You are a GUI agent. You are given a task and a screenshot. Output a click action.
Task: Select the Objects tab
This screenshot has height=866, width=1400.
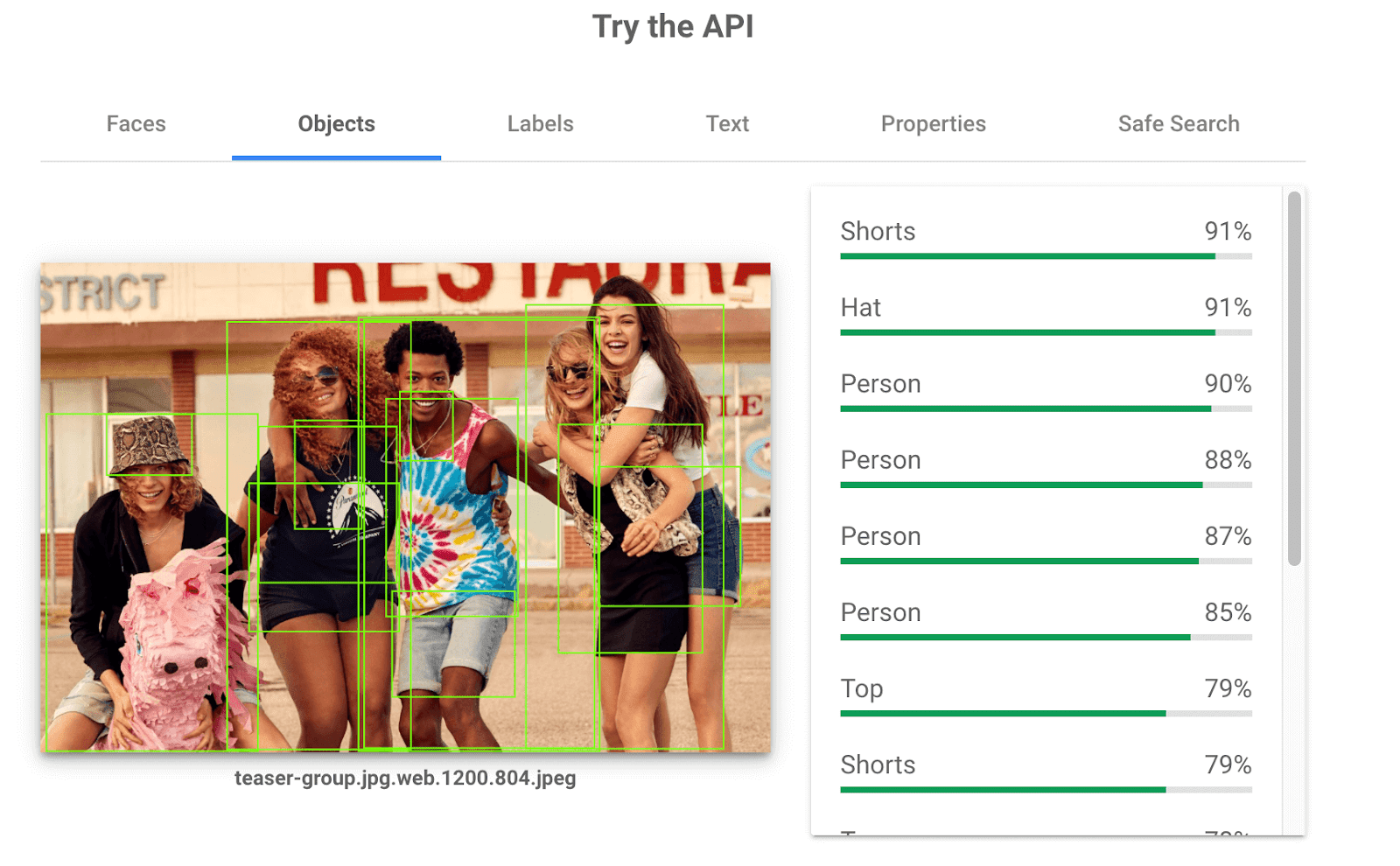[x=336, y=124]
